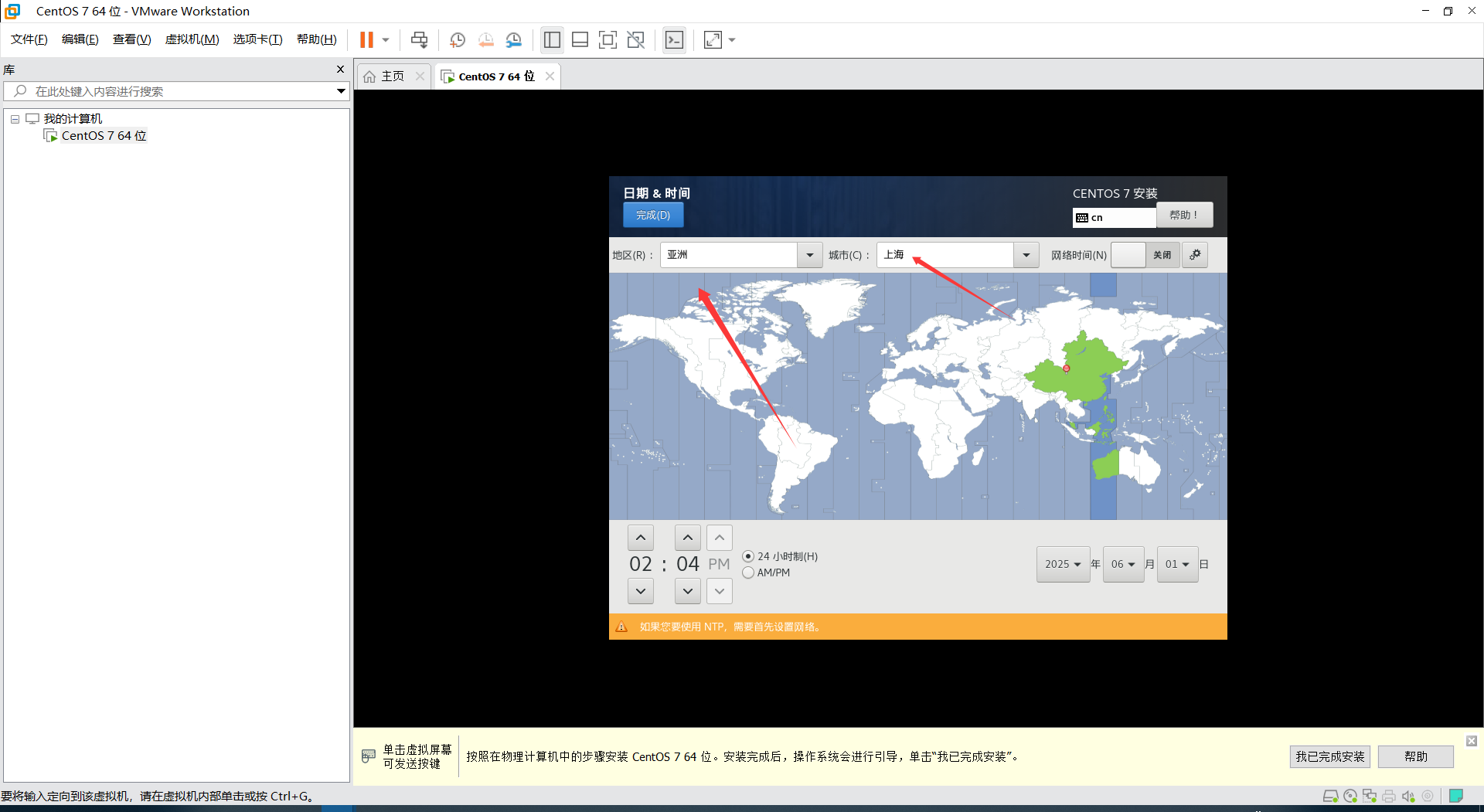The height and width of the screenshot is (812, 1484).
Task: Click the 02 hour value text
Action: point(641,564)
